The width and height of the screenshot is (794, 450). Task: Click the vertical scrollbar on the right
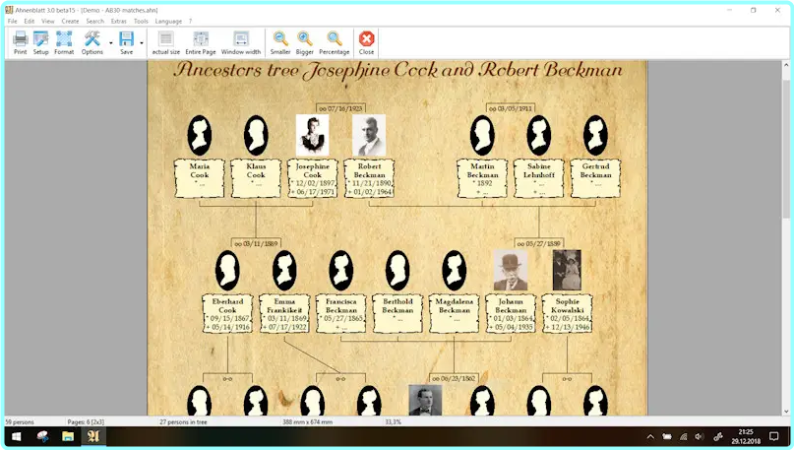(x=786, y=150)
